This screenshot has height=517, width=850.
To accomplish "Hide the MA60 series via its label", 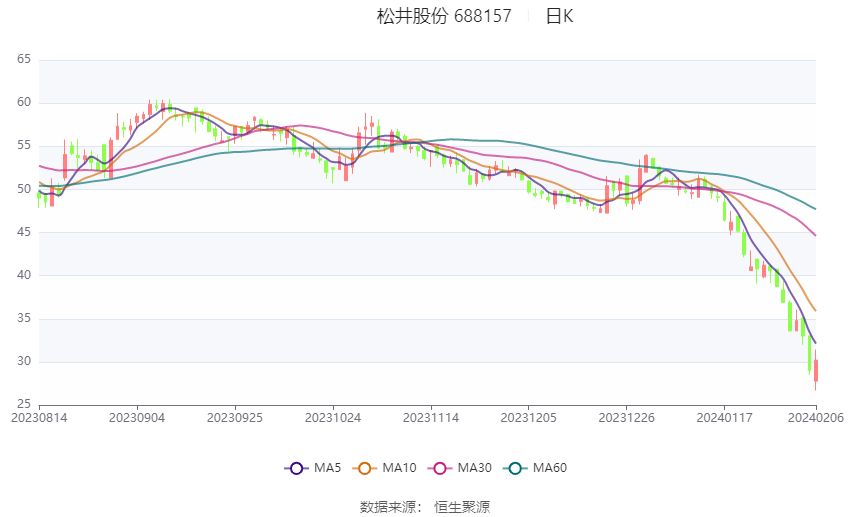I will tap(550, 468).
